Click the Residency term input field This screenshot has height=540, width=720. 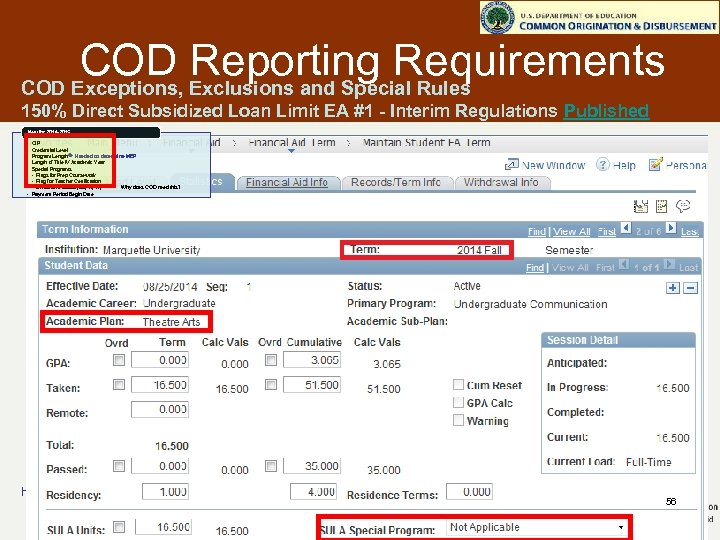click(165, 492)
